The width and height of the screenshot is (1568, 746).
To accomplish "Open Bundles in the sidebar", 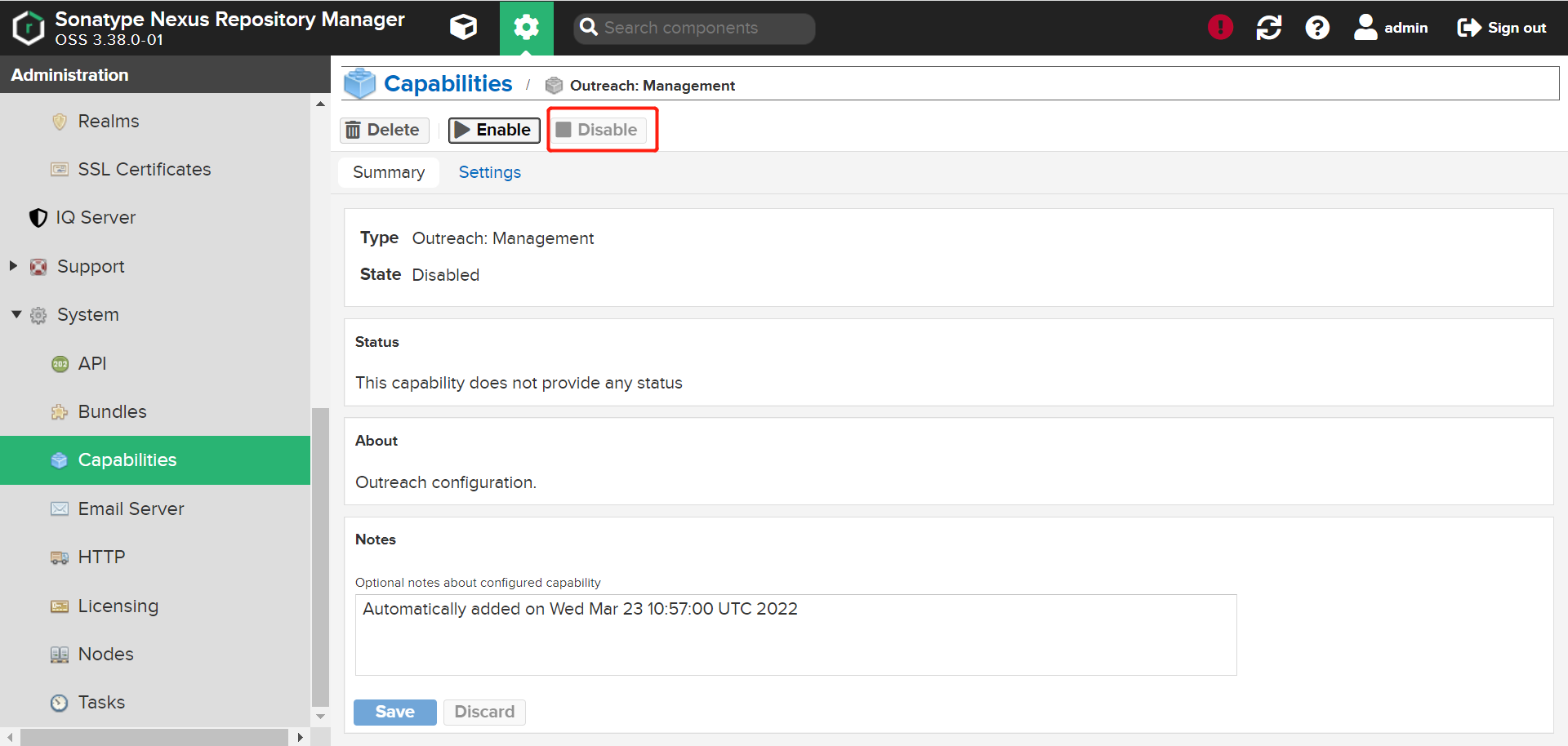I will (x=113, y=412).
